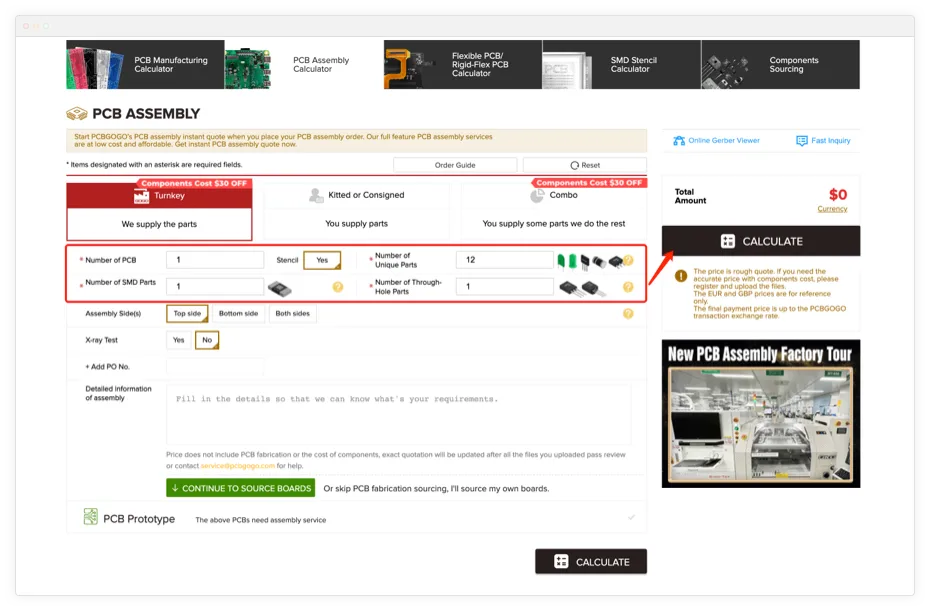Open the Currency selector link
930x611 pixels.
(x=832, y=209)
